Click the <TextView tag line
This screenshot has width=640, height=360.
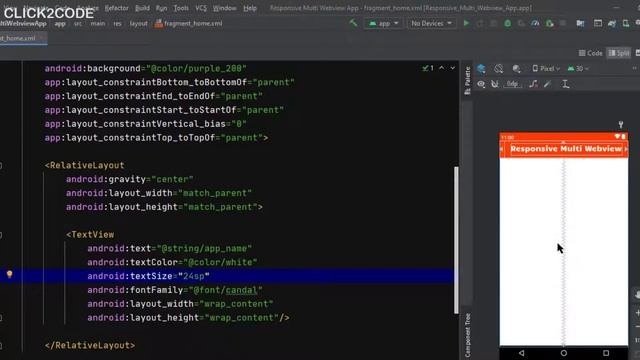pos(90,235)
